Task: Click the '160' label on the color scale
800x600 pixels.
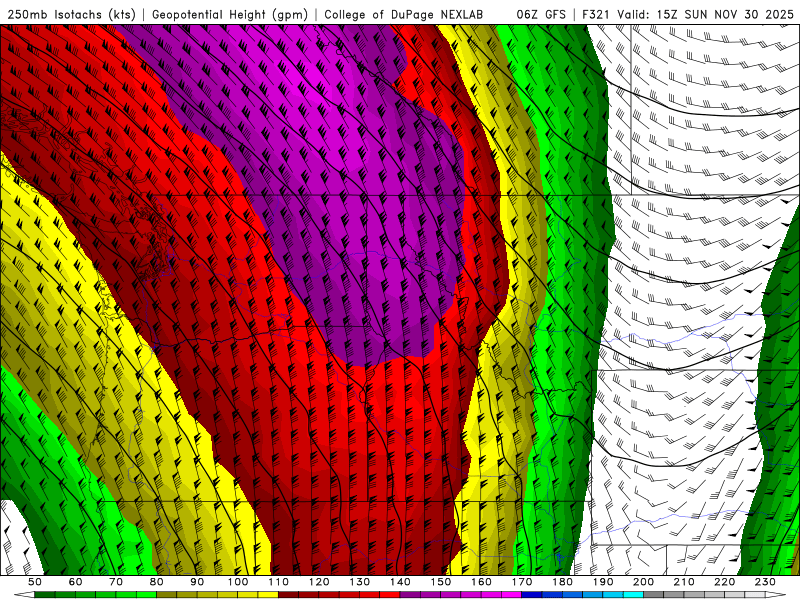Action: tap(481, 582)
